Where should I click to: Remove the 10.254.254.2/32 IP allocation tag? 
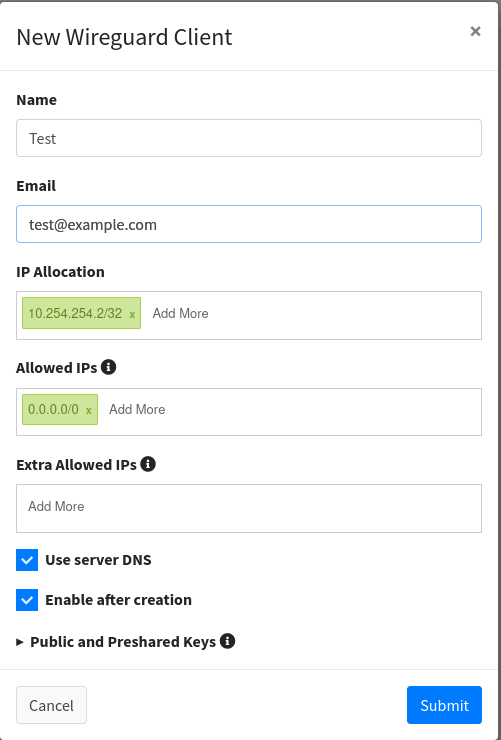coord(132,314)
